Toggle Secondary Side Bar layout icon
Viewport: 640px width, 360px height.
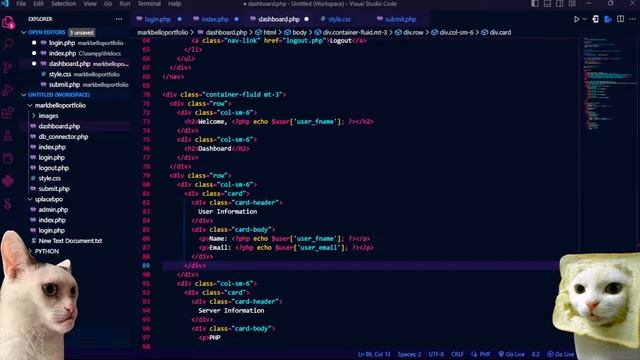(560, 4)
